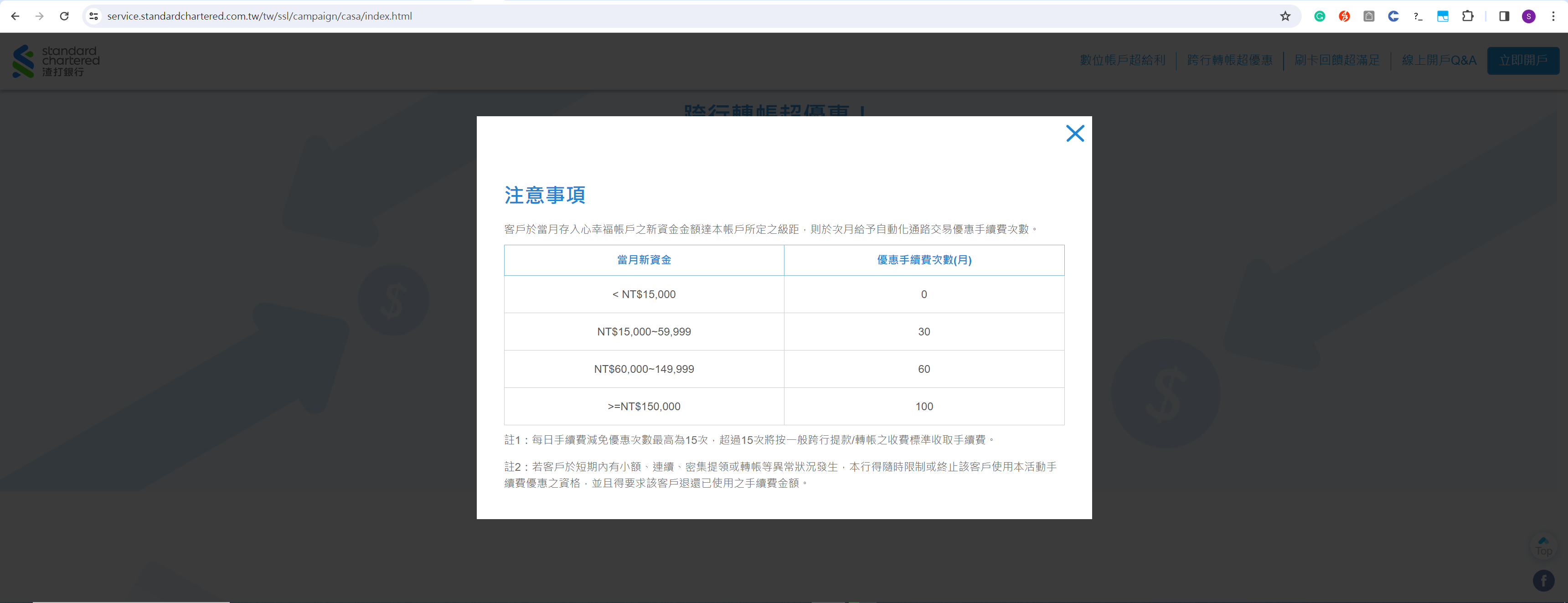Click the 當月新資金 column header

pyautogui.click(x=644, y=260)
